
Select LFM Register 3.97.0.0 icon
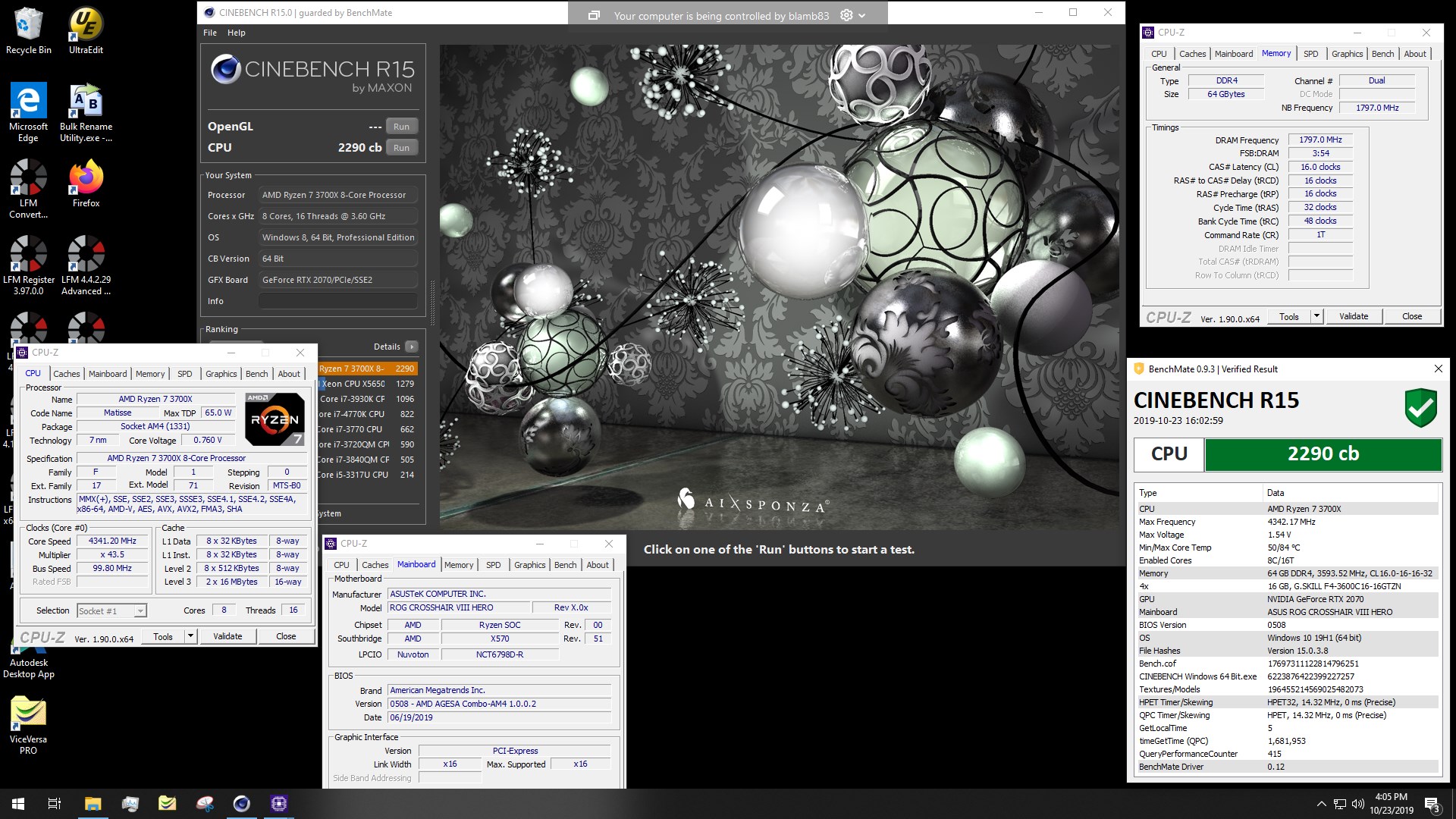tap(28, 265)
